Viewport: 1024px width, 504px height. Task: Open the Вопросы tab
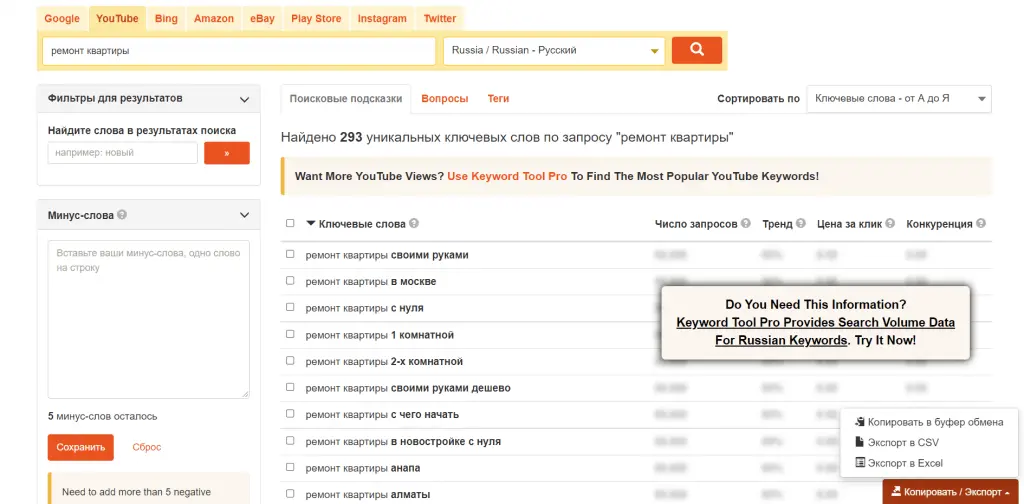[x=445, y=99]
